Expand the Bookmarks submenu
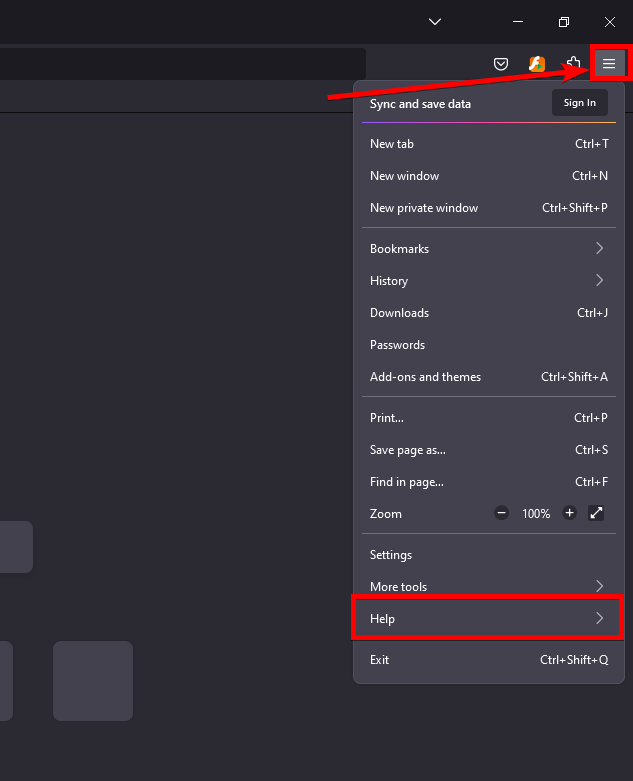This screenshot has height=781, width=633. pyautogui.click(x=488, y=248)
